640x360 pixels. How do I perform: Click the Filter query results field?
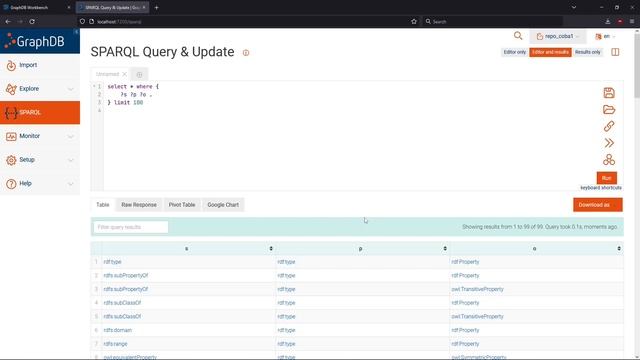[131, 227]
